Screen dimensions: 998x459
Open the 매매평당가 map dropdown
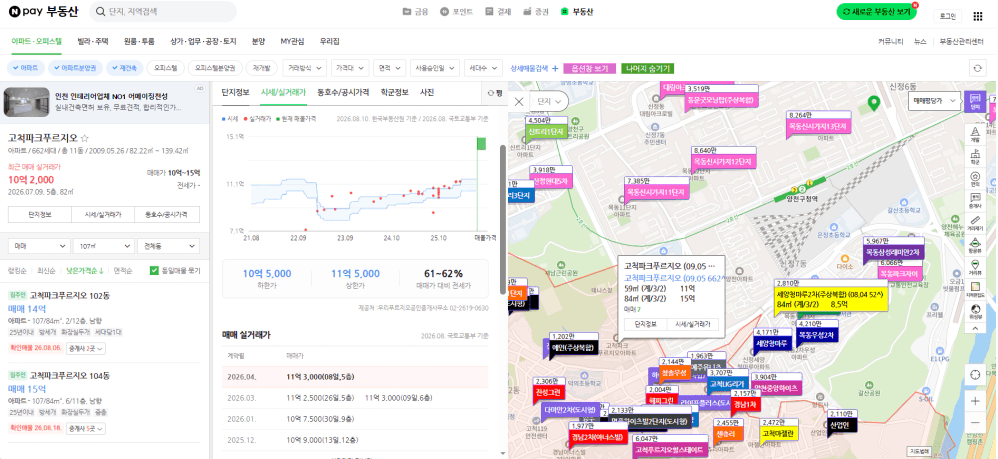point(934,101)
